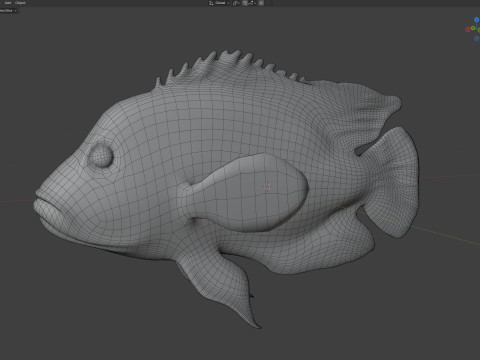
Task: Open the pivot point dropdown
Action: [x=236, y=3]
